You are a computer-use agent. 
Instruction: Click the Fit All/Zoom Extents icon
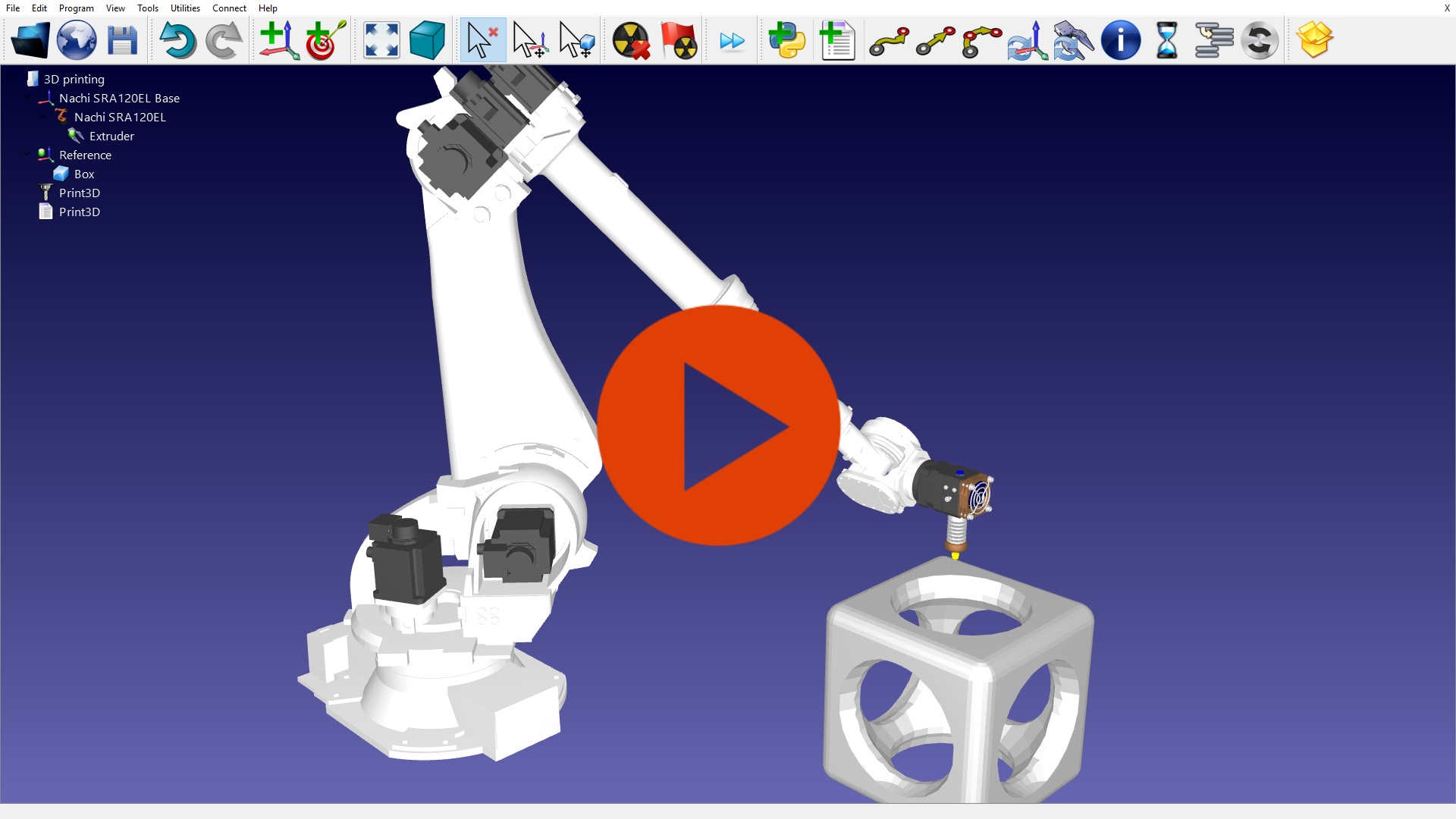click(x=381, y=39)
